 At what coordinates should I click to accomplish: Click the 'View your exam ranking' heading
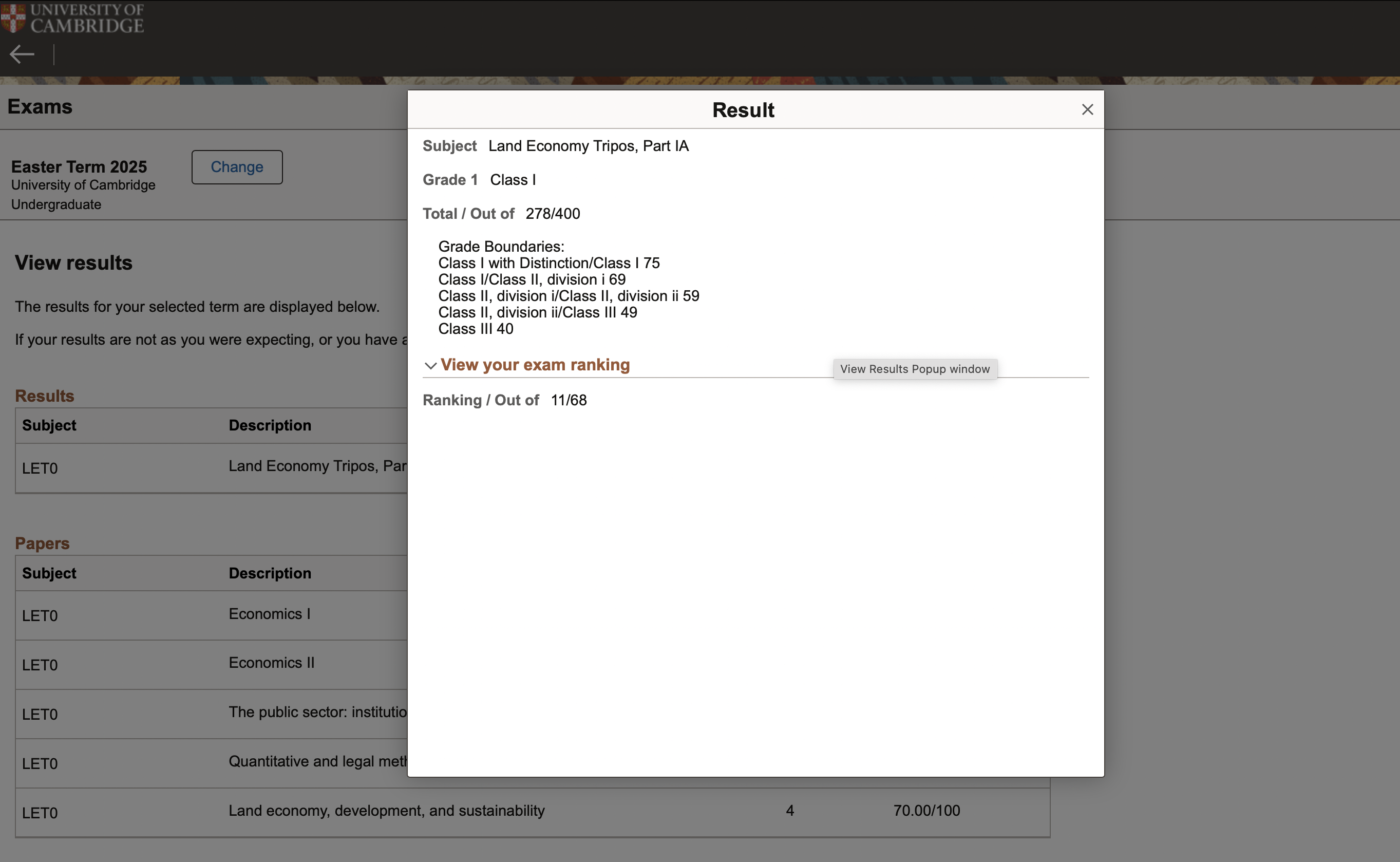[535, 365]
